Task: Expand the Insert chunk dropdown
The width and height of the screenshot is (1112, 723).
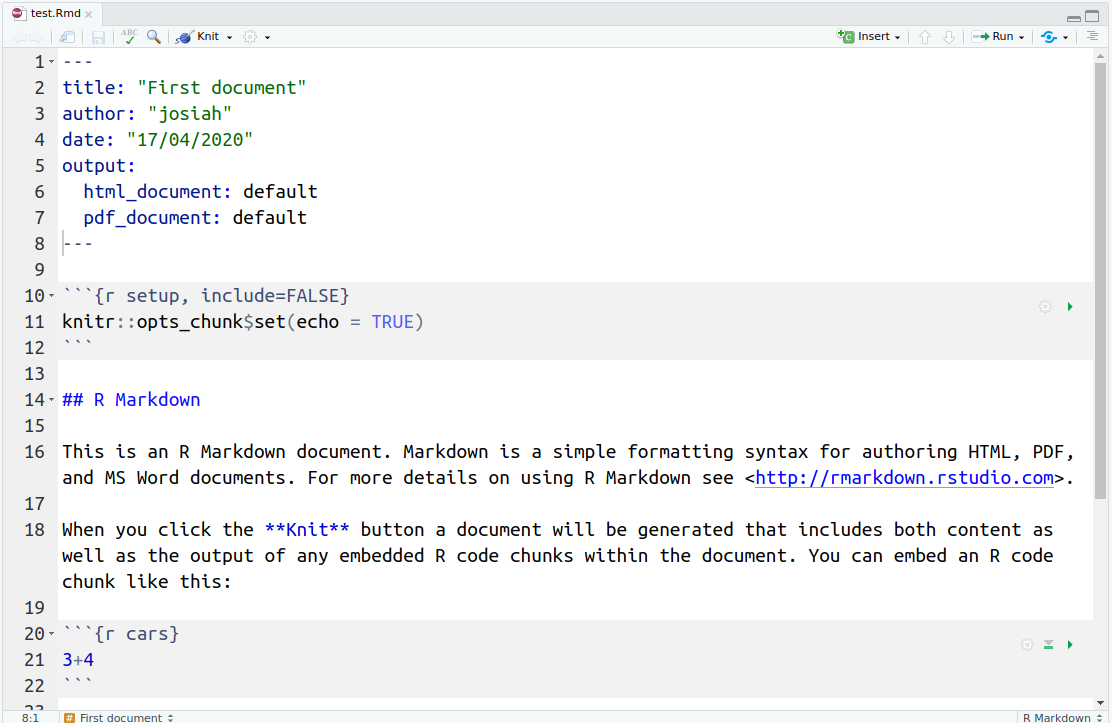Action: pyautogui.click(x=897, y=37)
